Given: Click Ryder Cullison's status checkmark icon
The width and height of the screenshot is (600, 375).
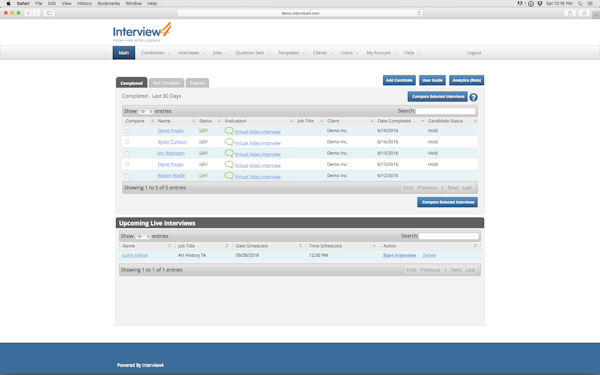Looking at the screenshot, I should (203, 142).
